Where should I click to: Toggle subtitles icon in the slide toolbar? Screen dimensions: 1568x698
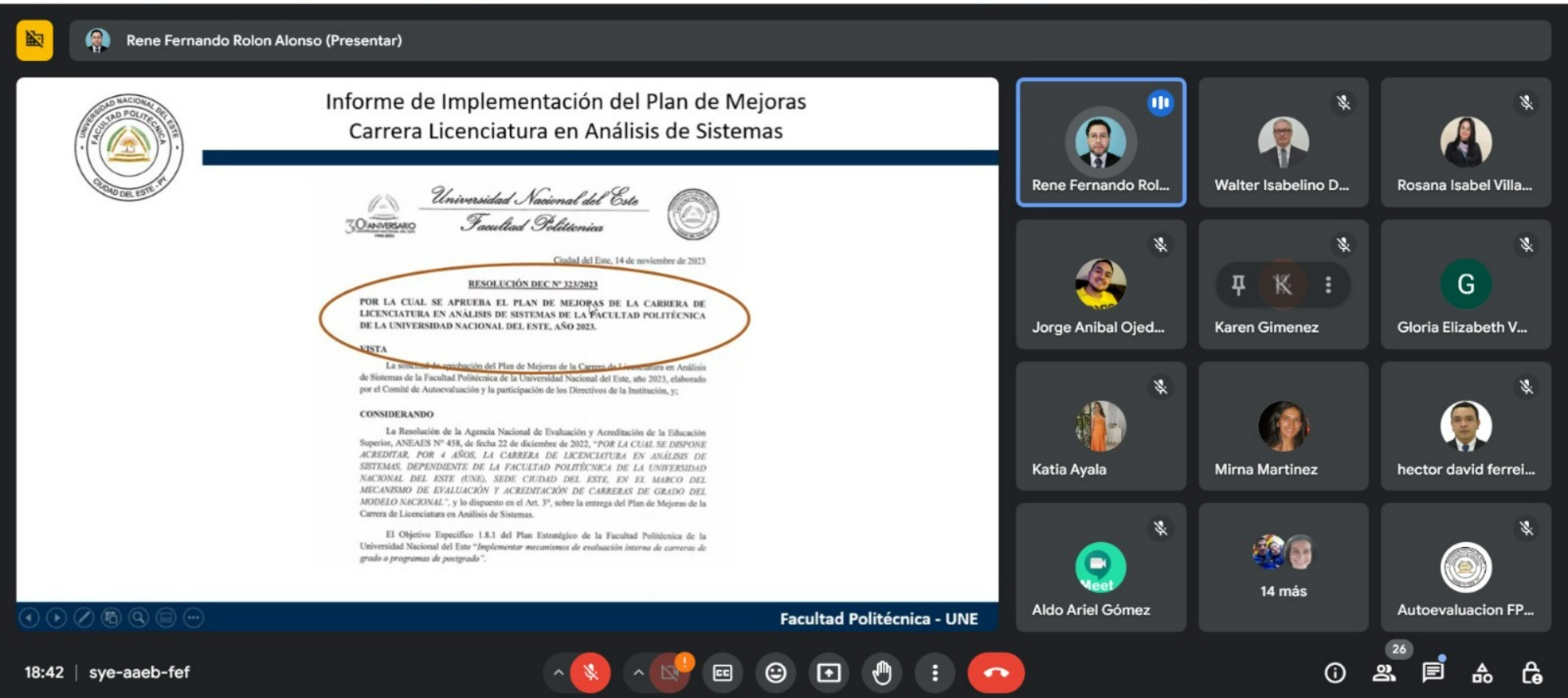tap(167, 618)
